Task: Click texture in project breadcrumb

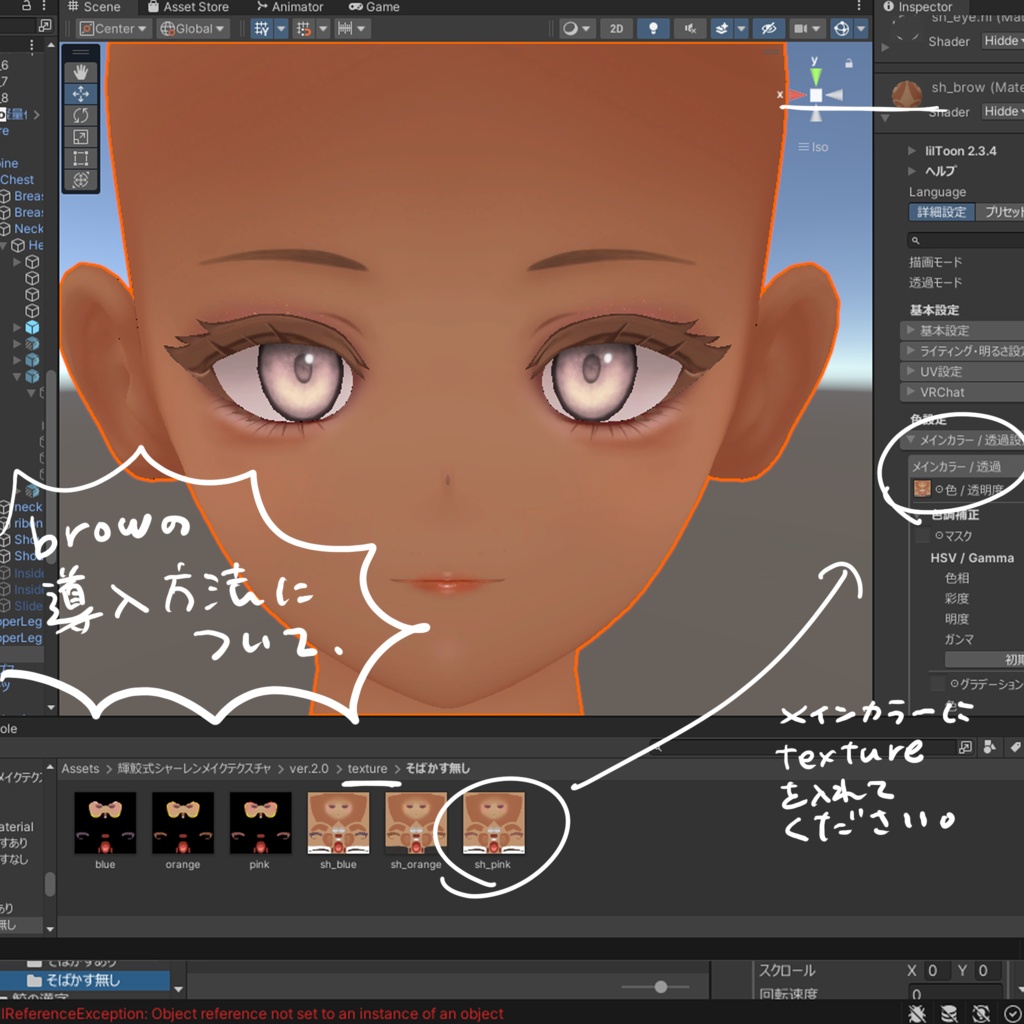Action: [367, 769]
